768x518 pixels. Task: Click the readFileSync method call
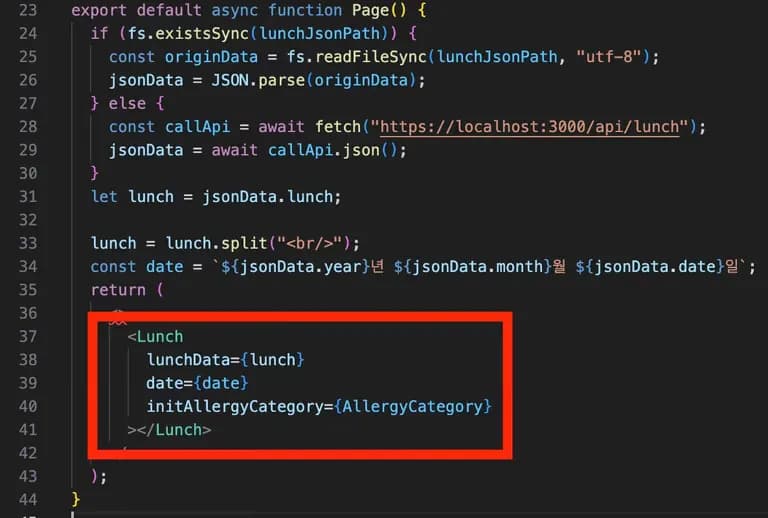click(371, 57)
